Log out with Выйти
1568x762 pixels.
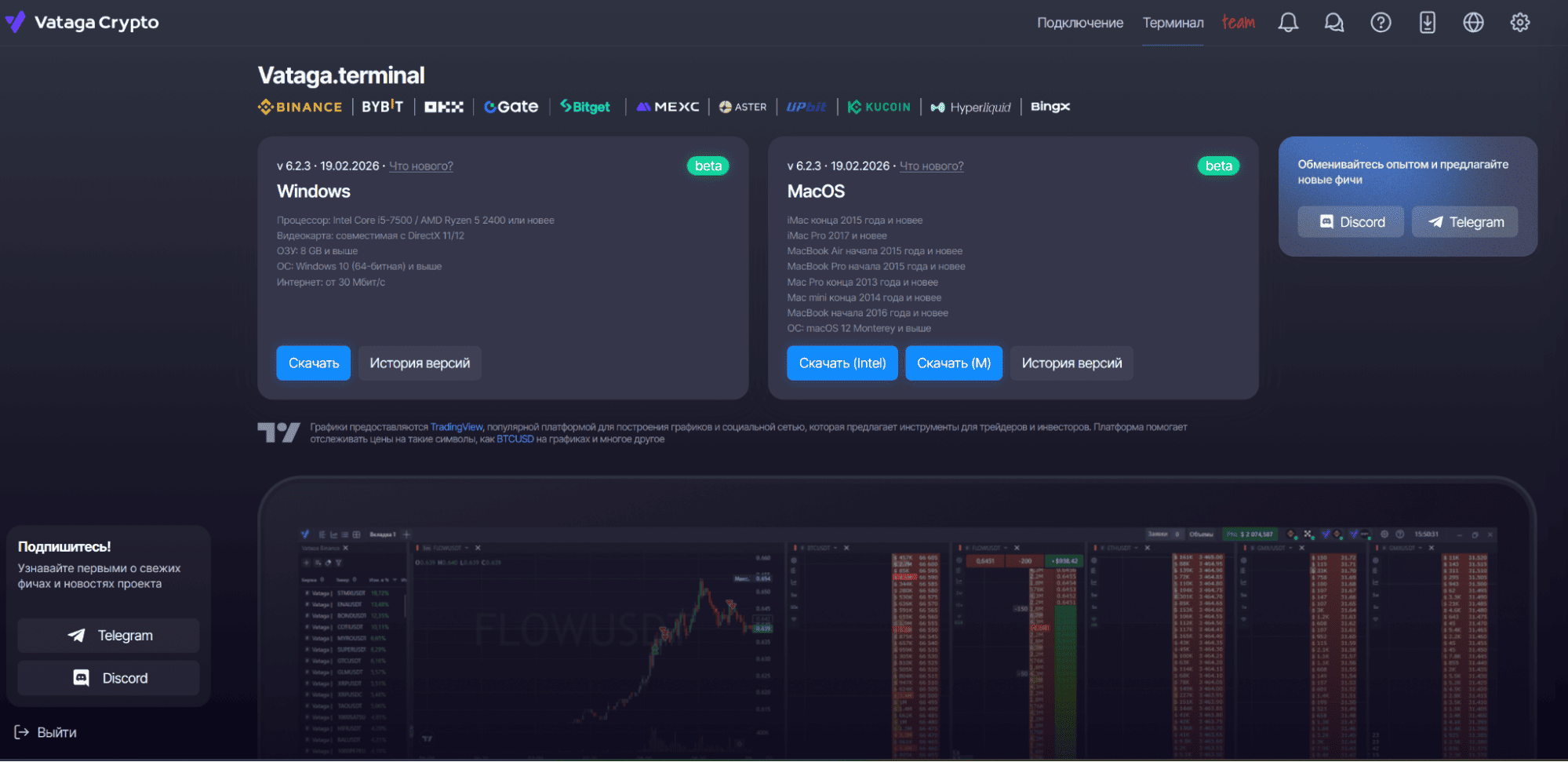(45, 732)
